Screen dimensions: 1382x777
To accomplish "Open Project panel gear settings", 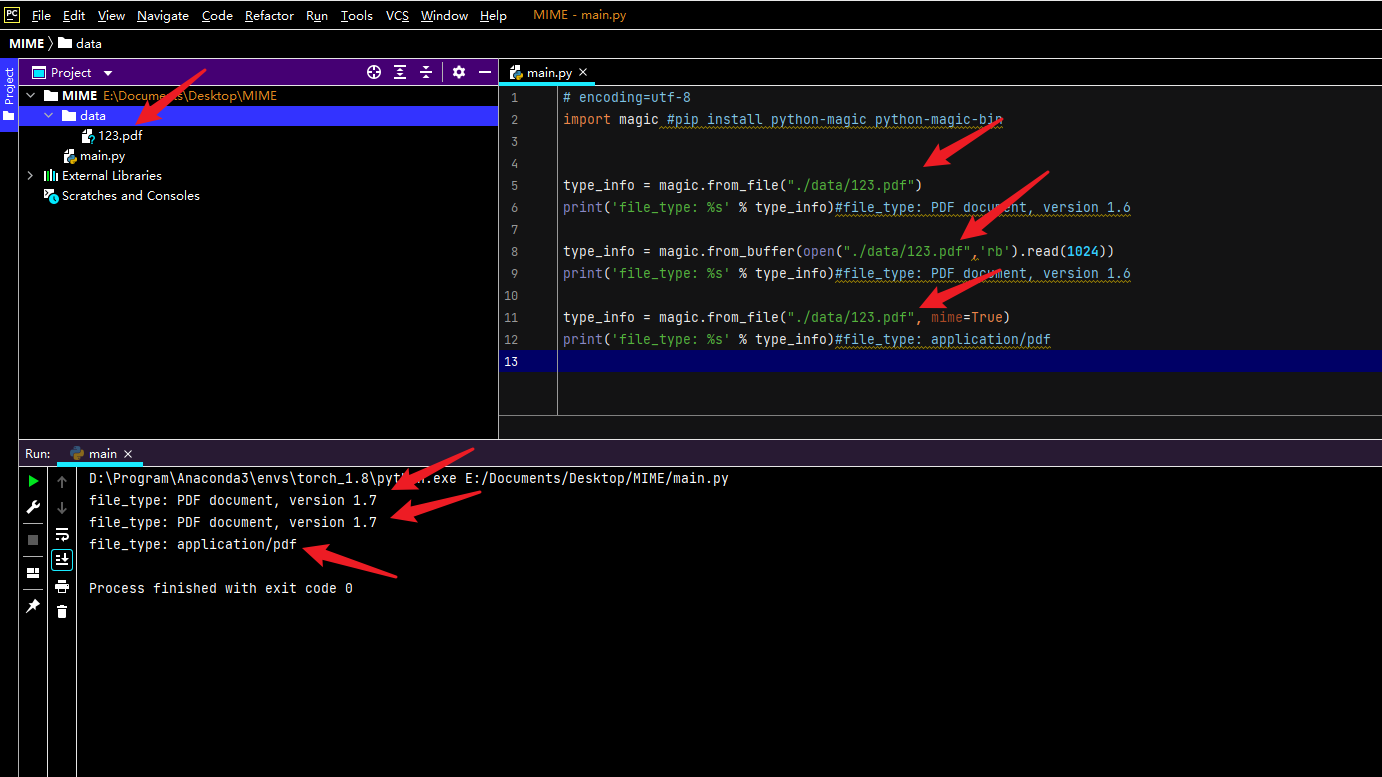I will pyautogui.click(x=459, y=72).
